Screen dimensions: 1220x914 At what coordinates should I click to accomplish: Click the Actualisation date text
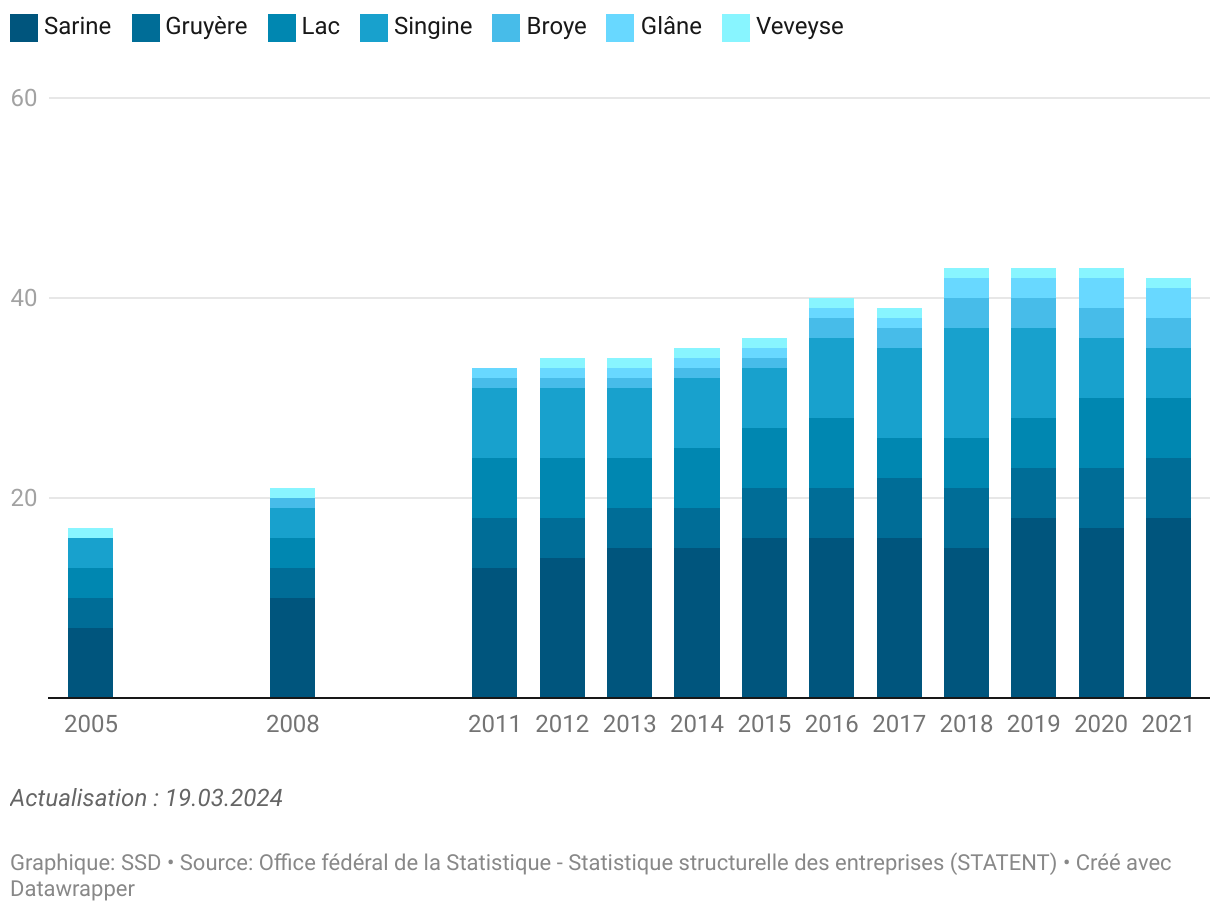coord(146,798)
